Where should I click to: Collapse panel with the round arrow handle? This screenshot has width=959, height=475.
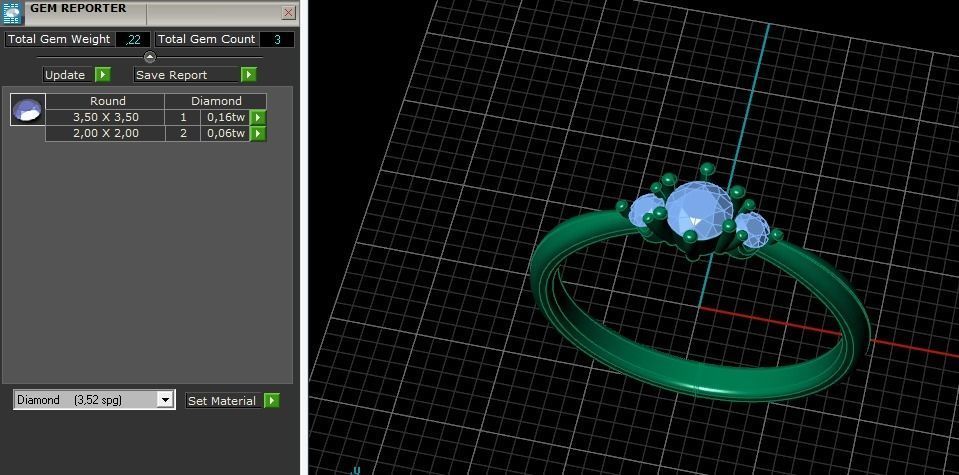[150, 57]
